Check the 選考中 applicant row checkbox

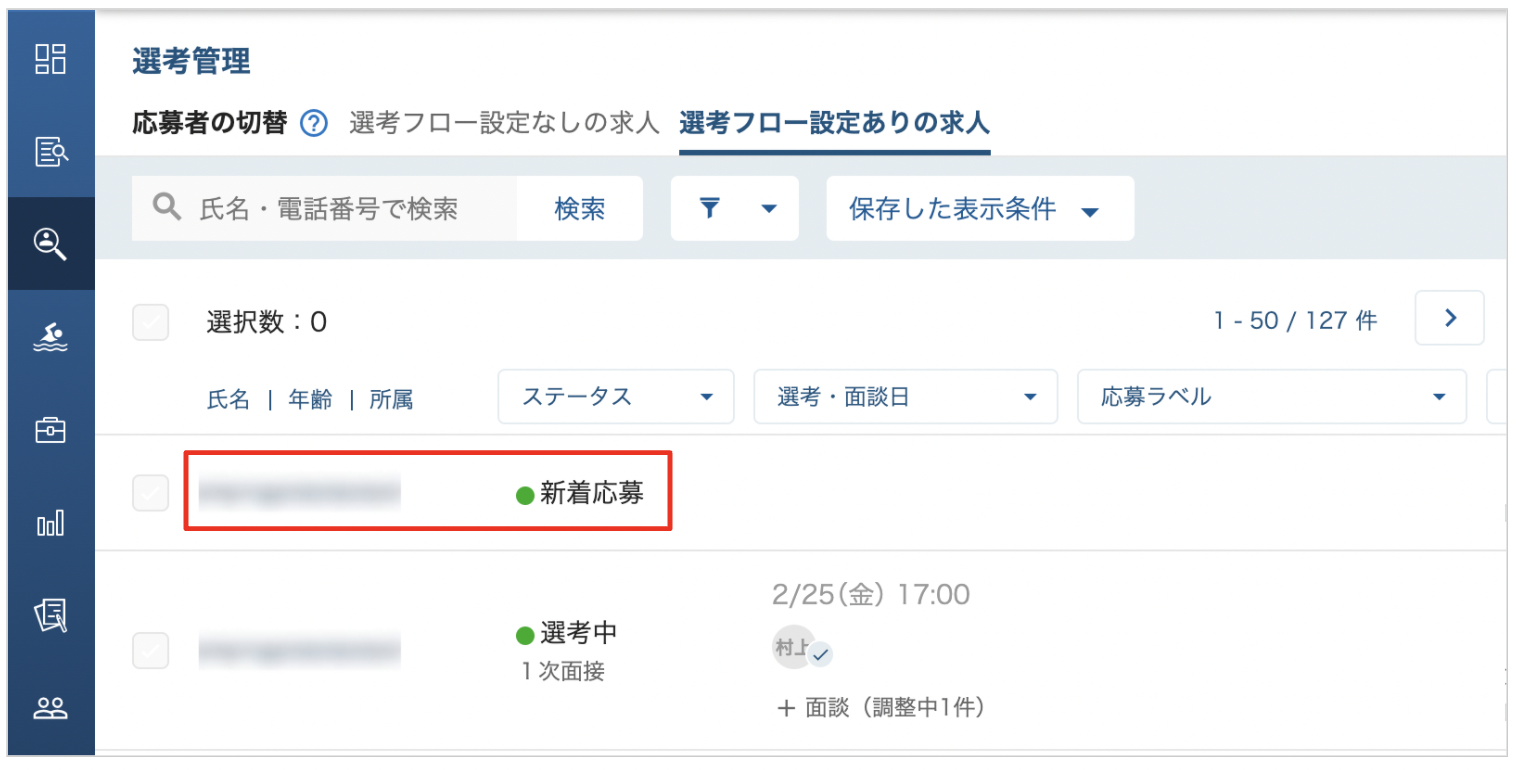click(x=151, y=650)
